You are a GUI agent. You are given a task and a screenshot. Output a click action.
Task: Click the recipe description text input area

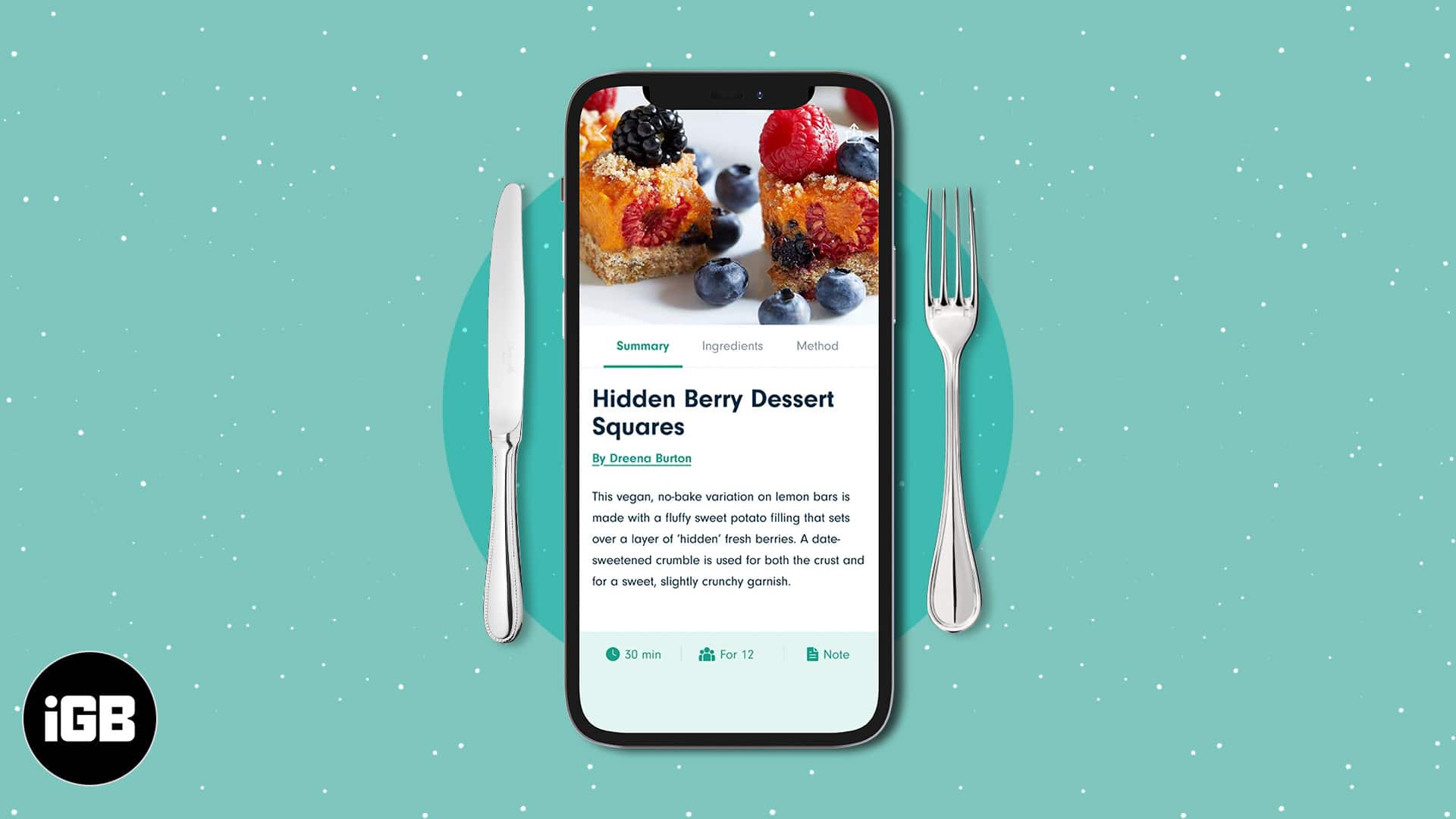(727, 538)
